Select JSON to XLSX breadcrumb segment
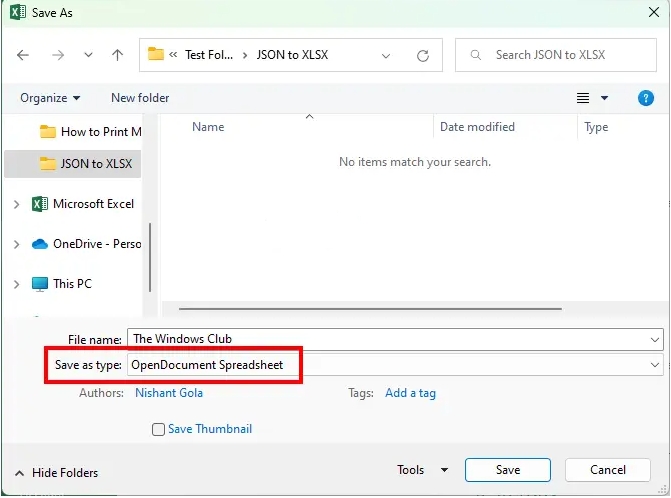Image resolution: width=671 pixels, height=498 pixels. (292, 55)
